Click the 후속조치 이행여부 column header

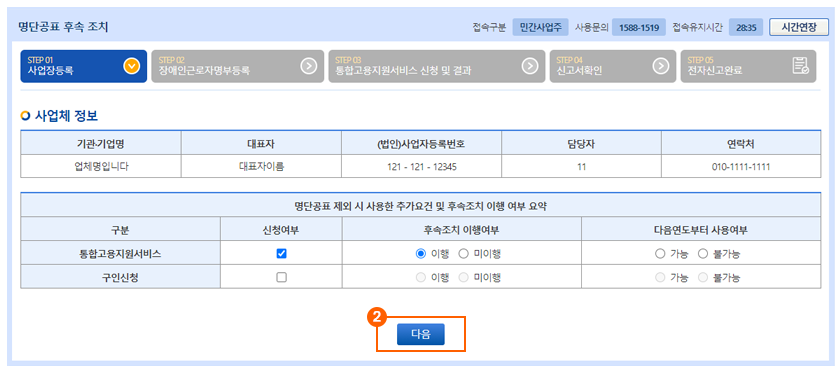[x=461, y=230]
